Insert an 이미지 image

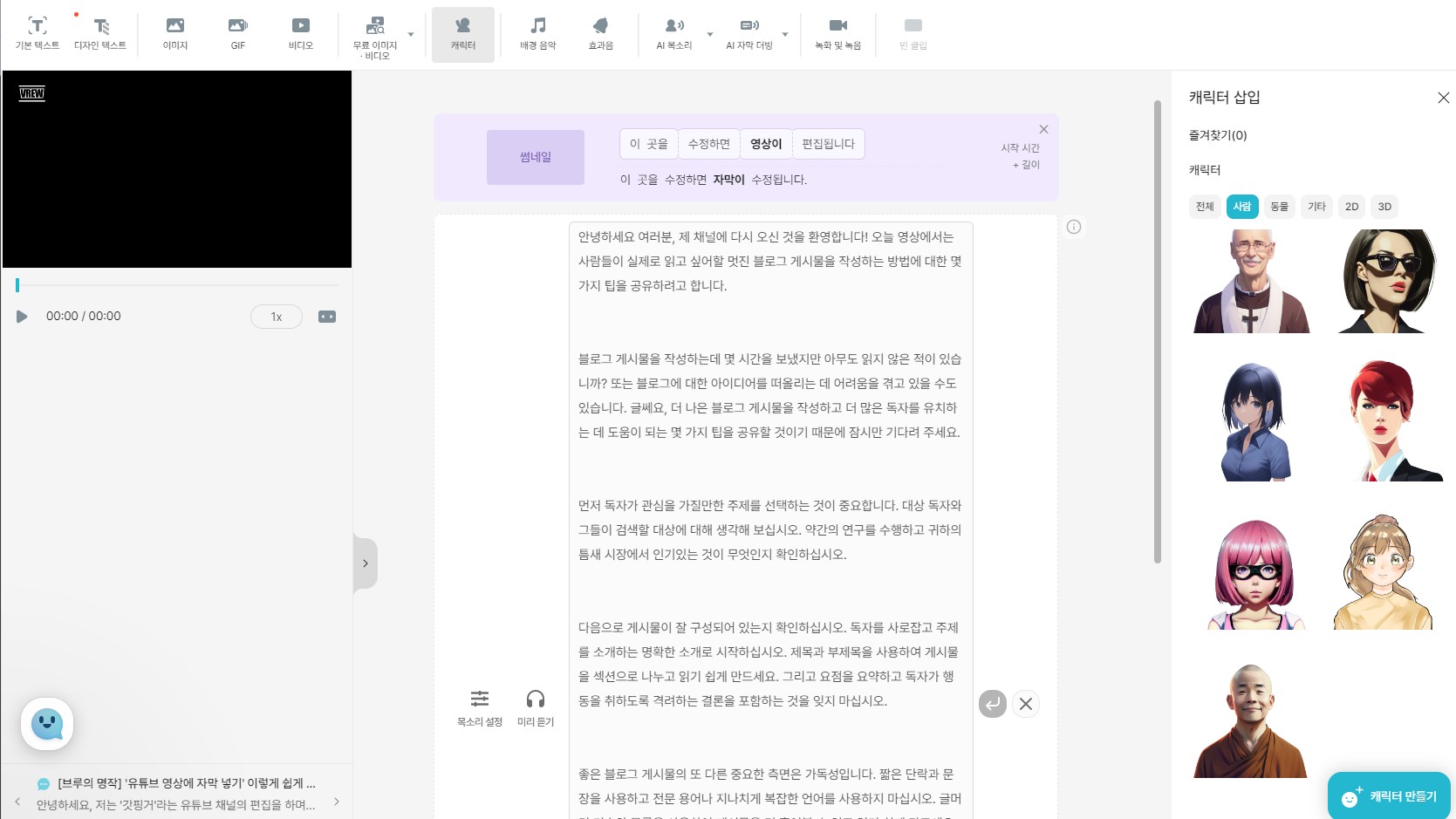[175, 34]
